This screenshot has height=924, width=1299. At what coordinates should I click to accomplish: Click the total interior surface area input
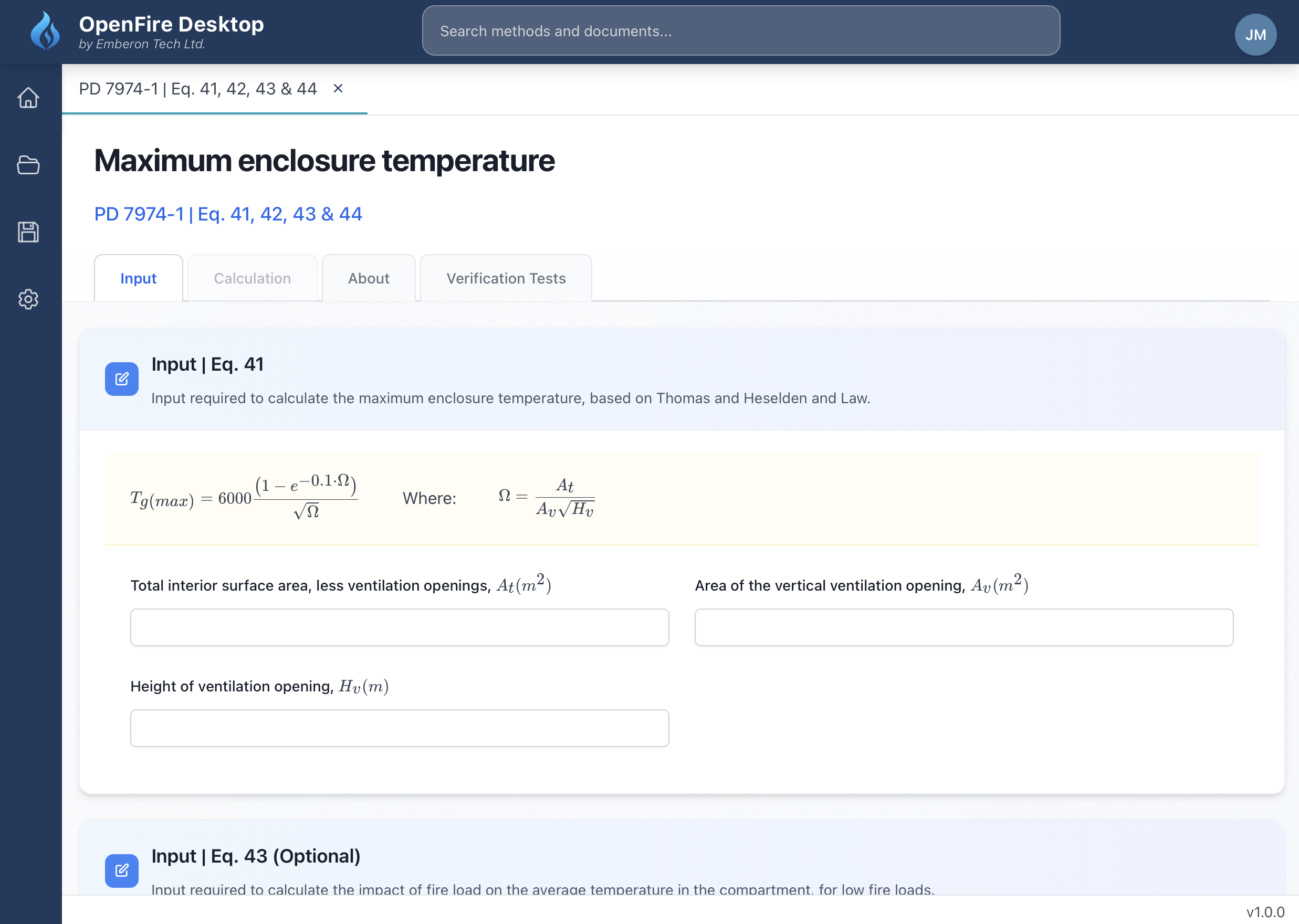pos(400,627)
